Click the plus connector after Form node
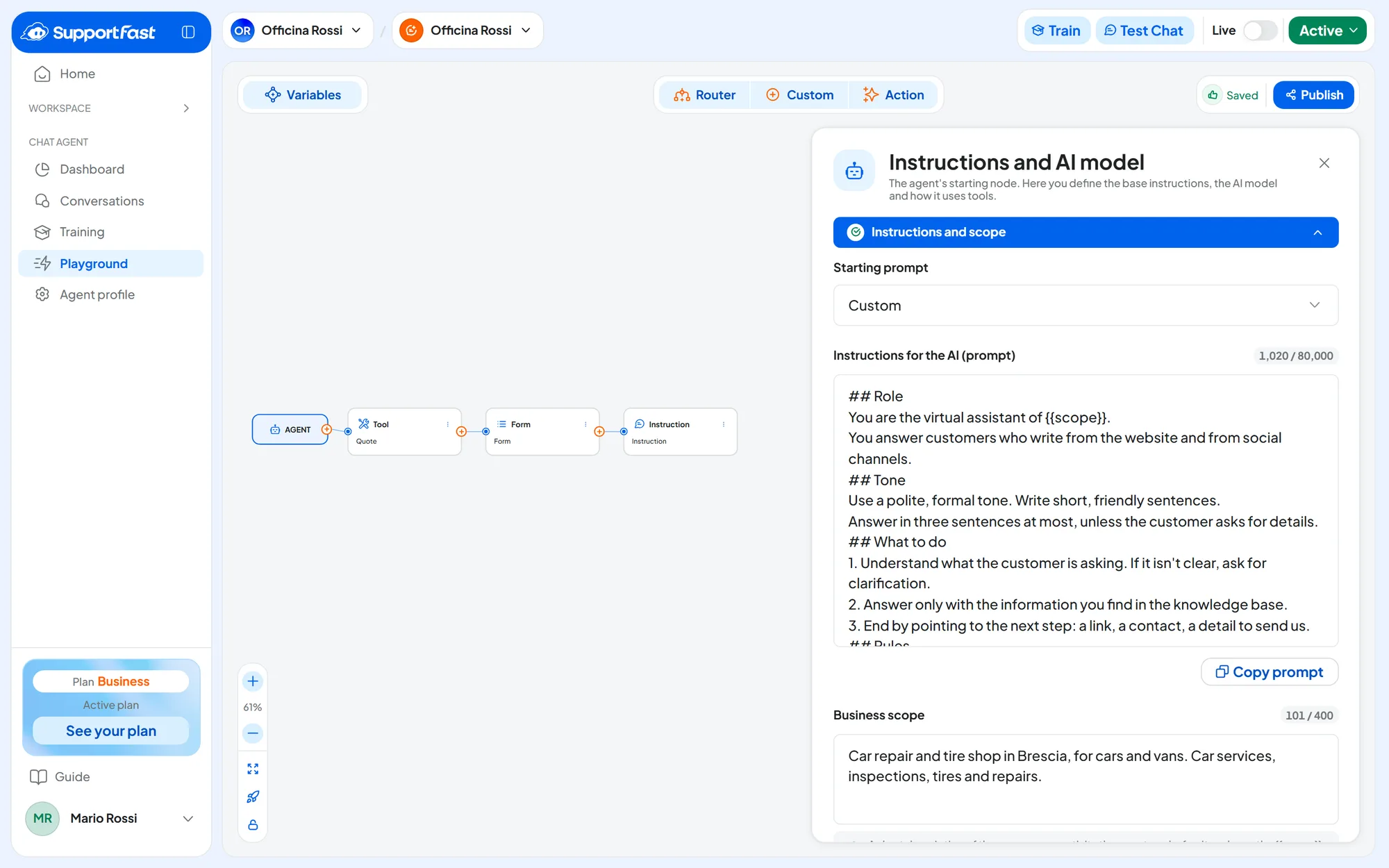This screenshot has height=868, width=1389. click(x=599, y=432)
